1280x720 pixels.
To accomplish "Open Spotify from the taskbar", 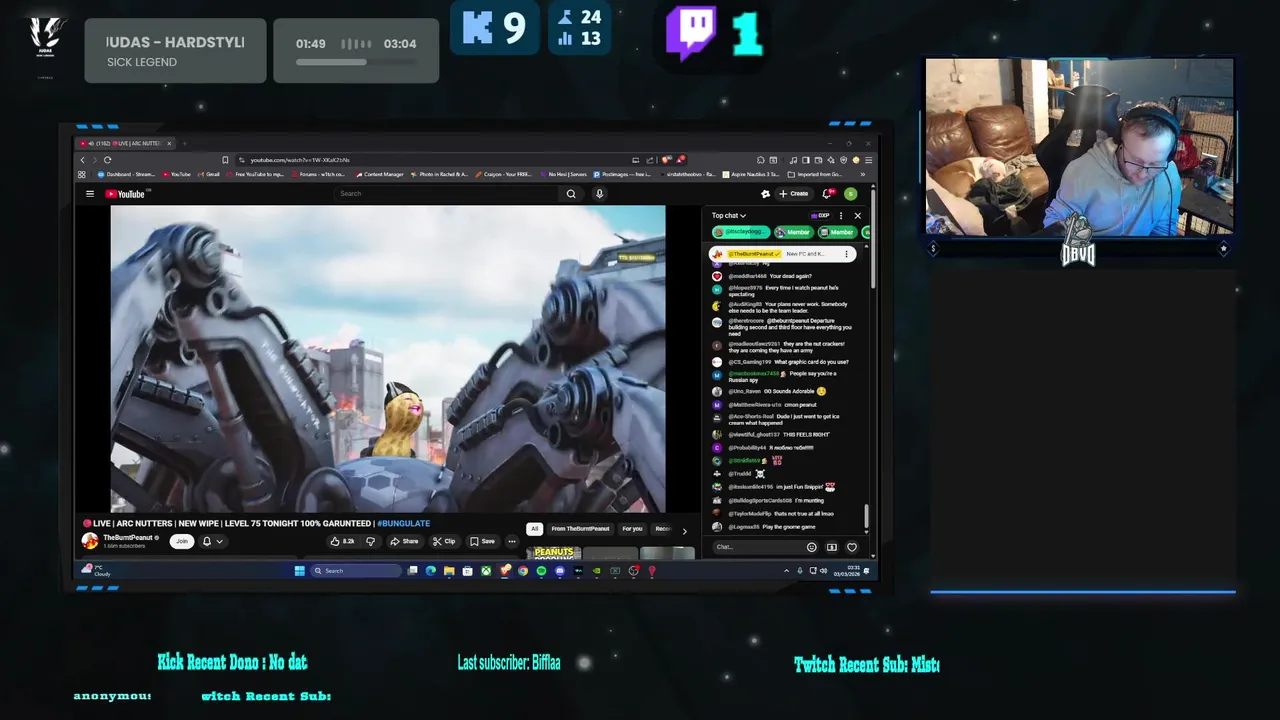I will click(x=541, y=571).
